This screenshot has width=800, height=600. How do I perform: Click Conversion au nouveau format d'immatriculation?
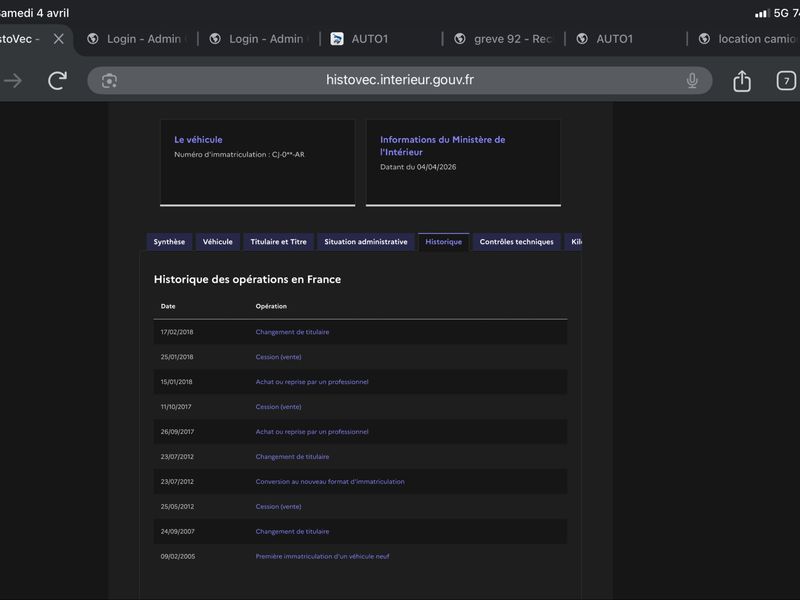coord(330,482)
